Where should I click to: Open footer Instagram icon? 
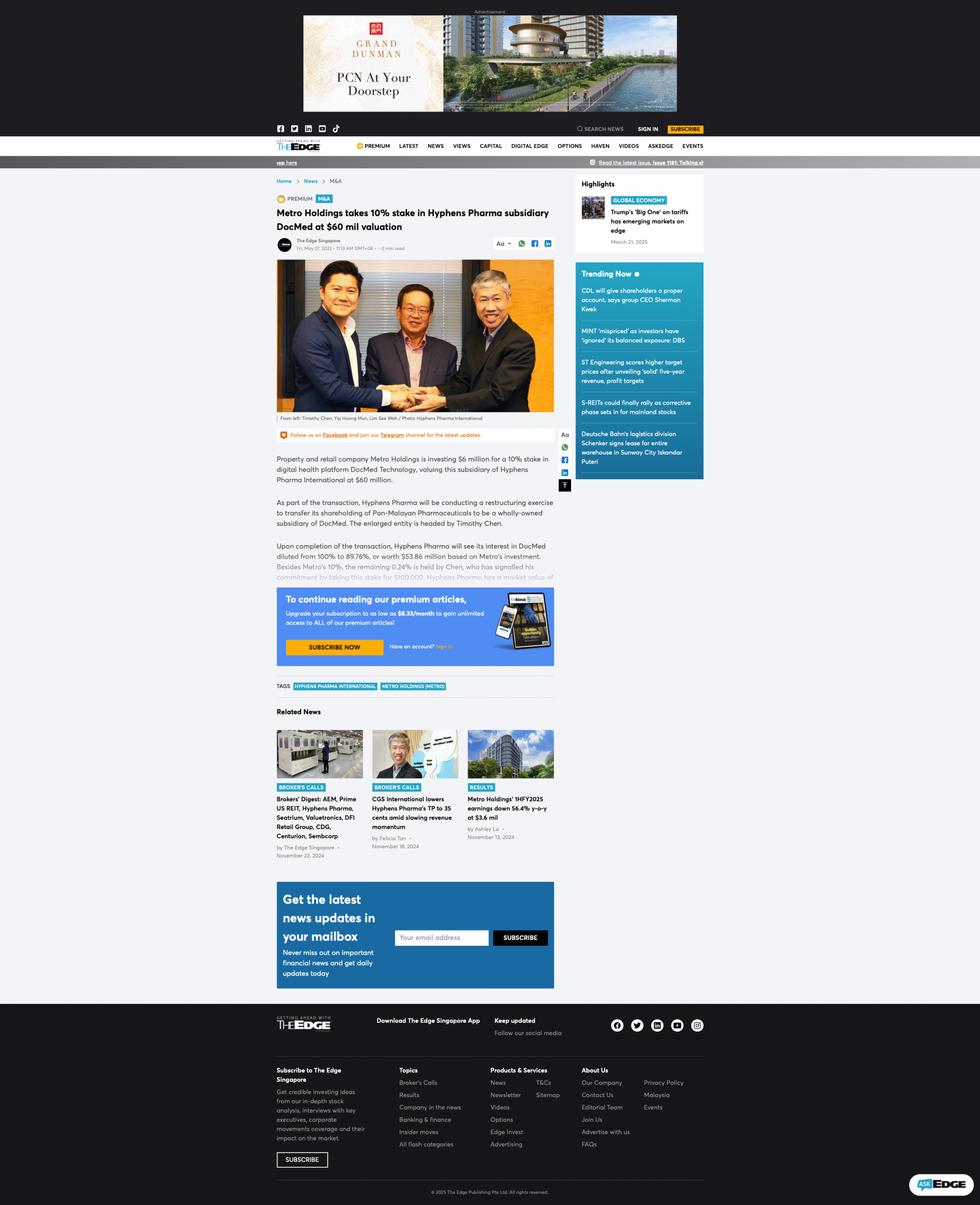pos(697,1026)
